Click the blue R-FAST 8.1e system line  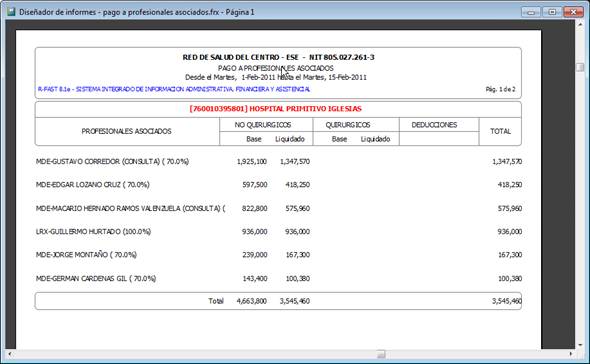point(174,89)
